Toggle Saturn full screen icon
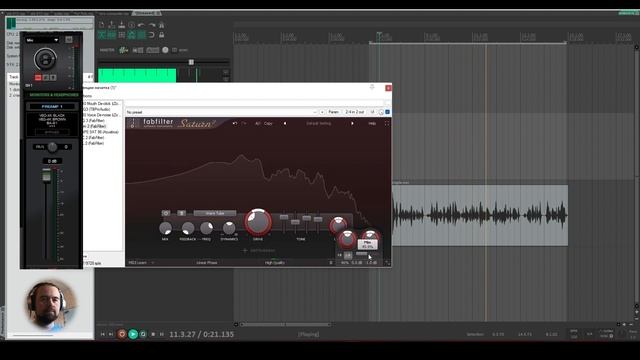The height and width of the screenshot is (360, 640). coord(387,123)
